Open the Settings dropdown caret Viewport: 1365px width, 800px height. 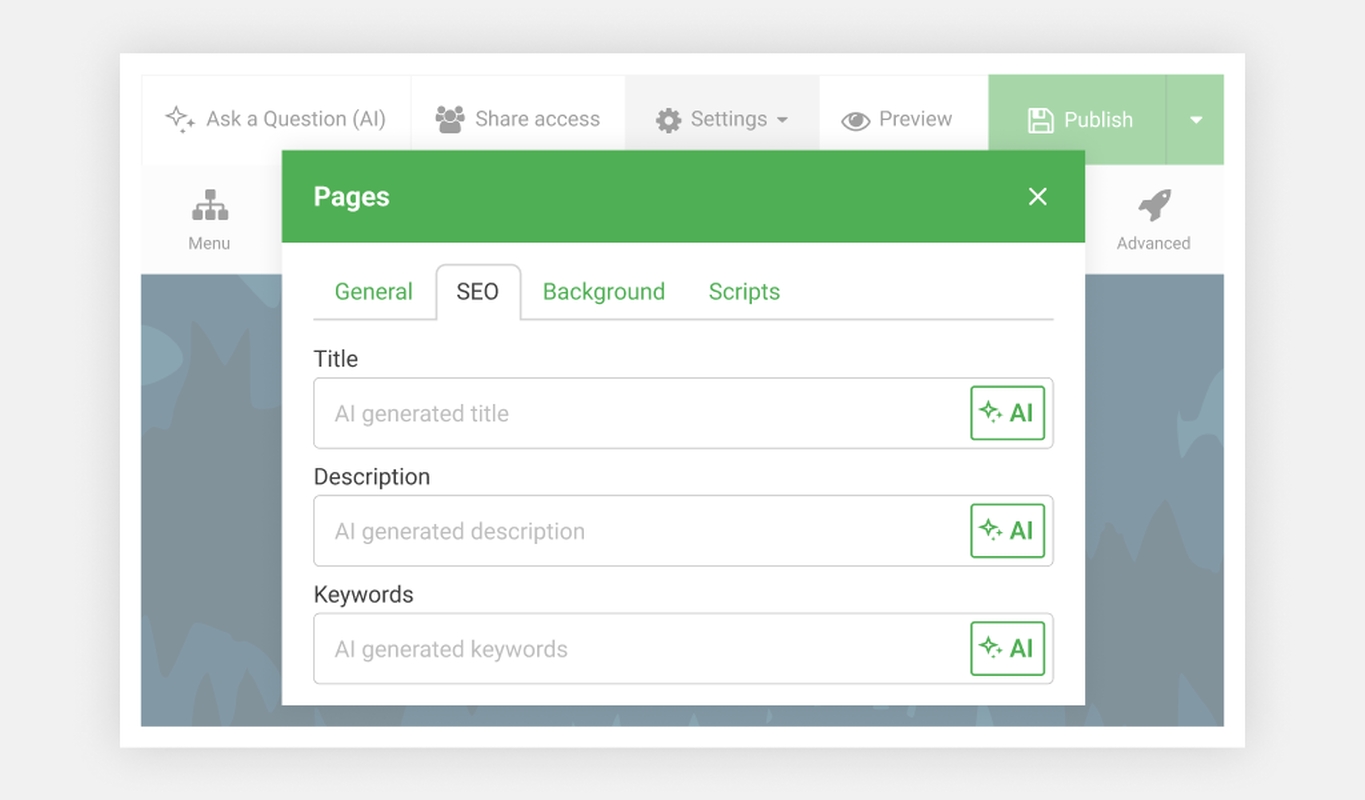point(782,120)
